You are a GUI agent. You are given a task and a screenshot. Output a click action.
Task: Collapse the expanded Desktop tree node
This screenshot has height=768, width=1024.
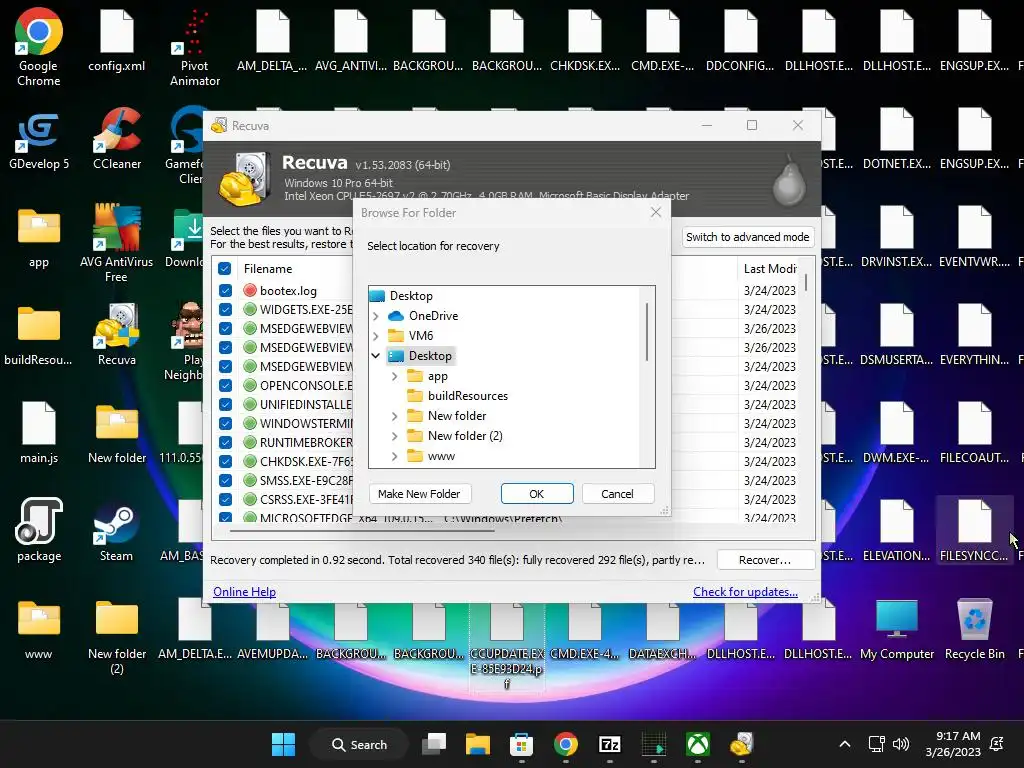point(376,356)
